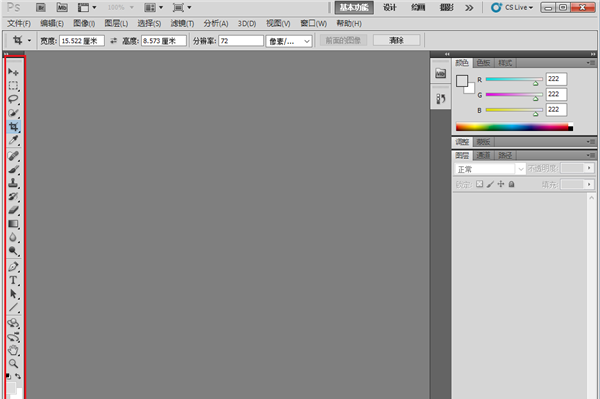Open the resolution unit dropdown 像素/...
This screenshot has height=399, width=600.
point(289,41)
